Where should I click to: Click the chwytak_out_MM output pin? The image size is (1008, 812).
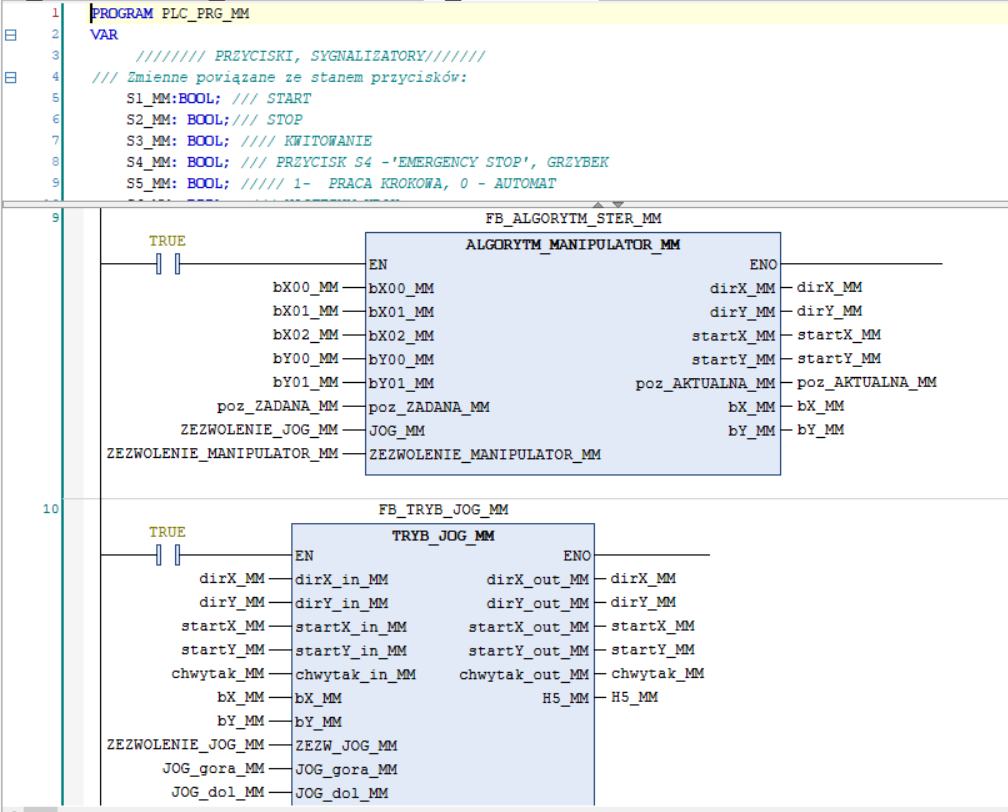pos(524,675)
